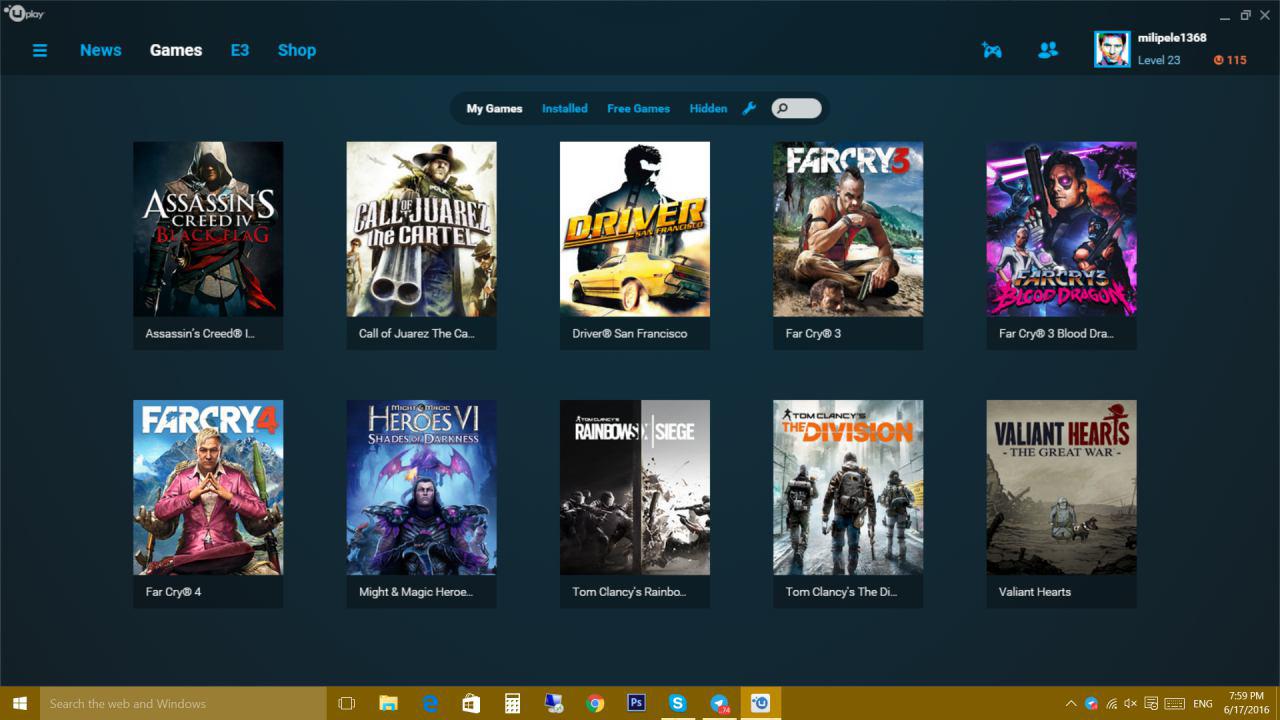Click the "Tom Clancy's The Di..." title text

pyautogui.click(x=842, y=592)
